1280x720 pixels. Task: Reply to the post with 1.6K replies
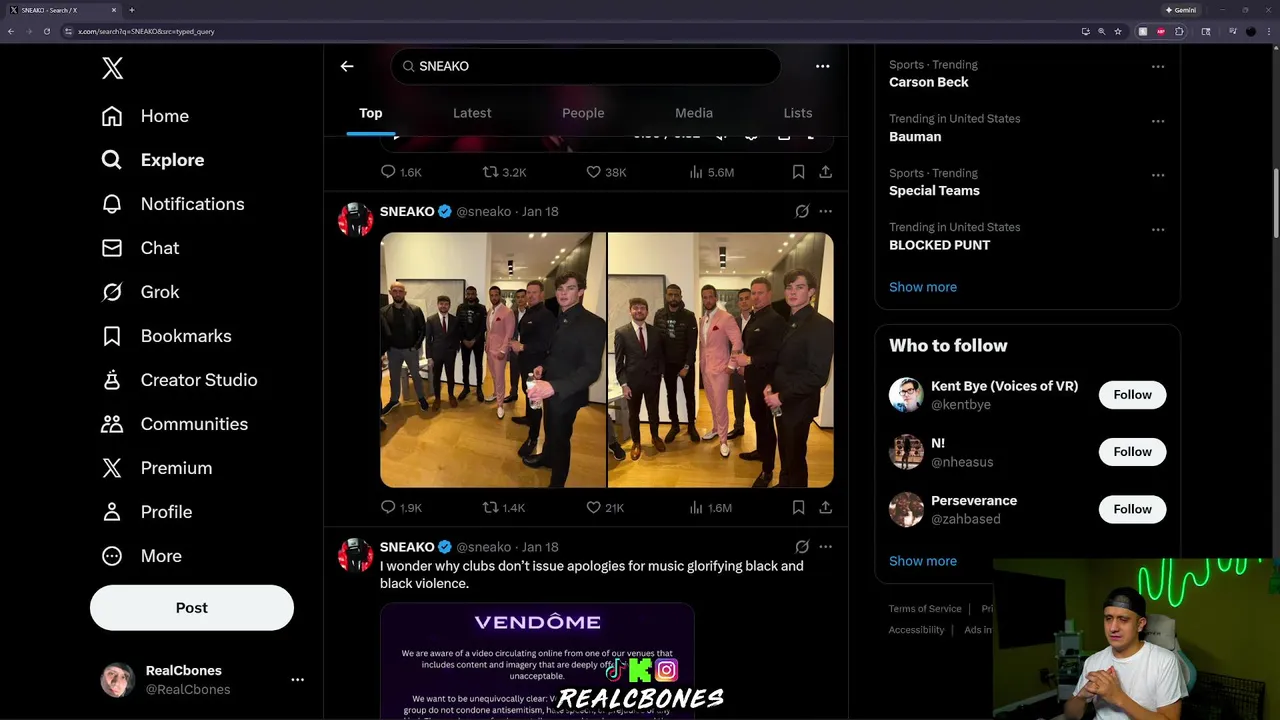[401, 172]
